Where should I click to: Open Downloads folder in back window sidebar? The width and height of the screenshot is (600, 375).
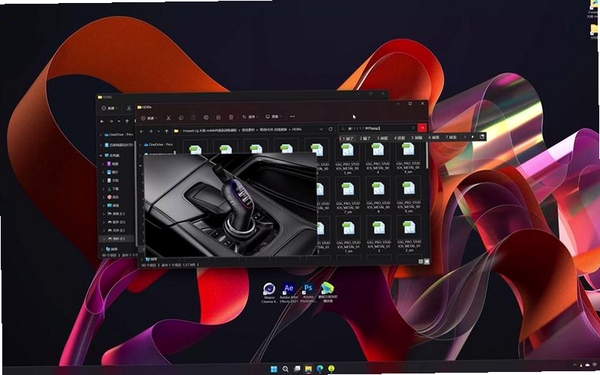[x=112, y=189]
